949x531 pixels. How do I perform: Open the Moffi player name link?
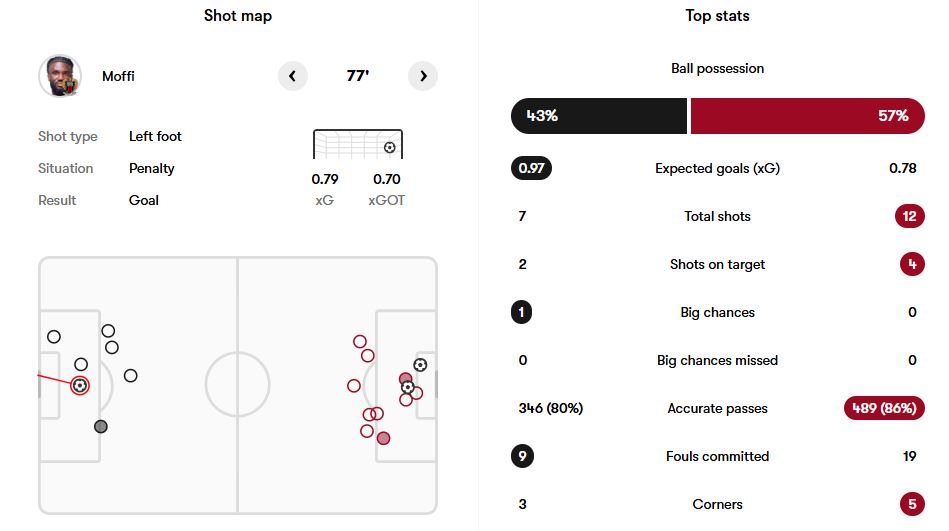pos(120,76)
